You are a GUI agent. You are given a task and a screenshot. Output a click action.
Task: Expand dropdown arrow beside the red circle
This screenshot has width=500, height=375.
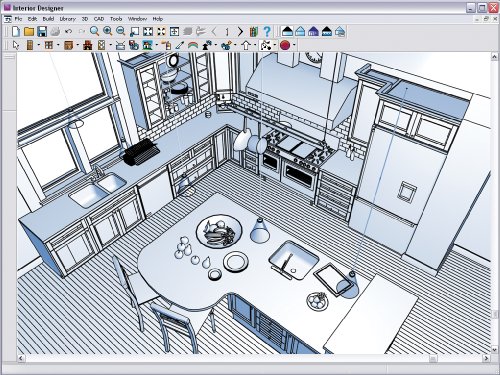point(294,45)
